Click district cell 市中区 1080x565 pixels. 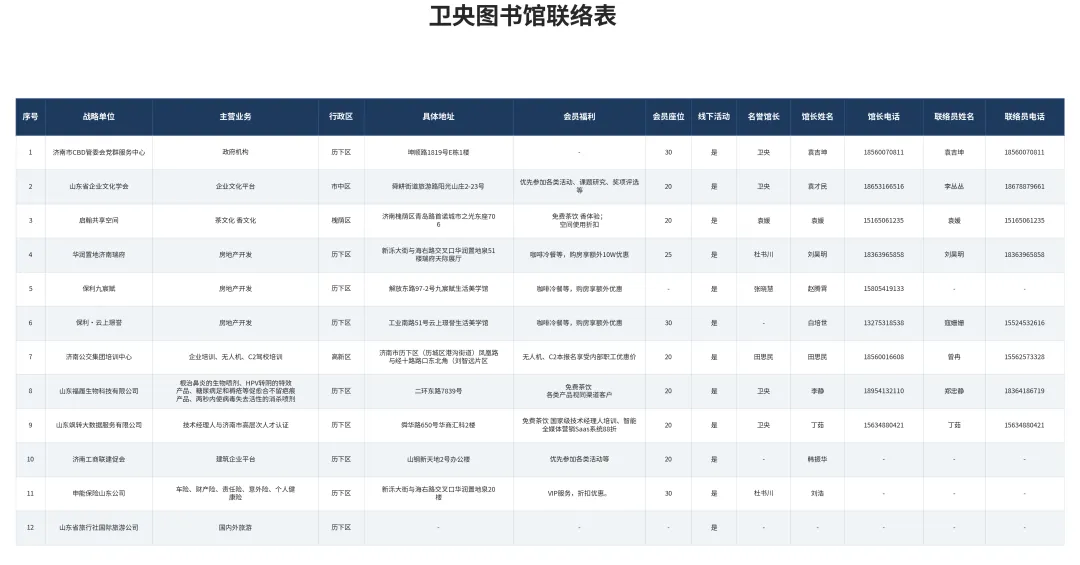(x=341, y=186)
